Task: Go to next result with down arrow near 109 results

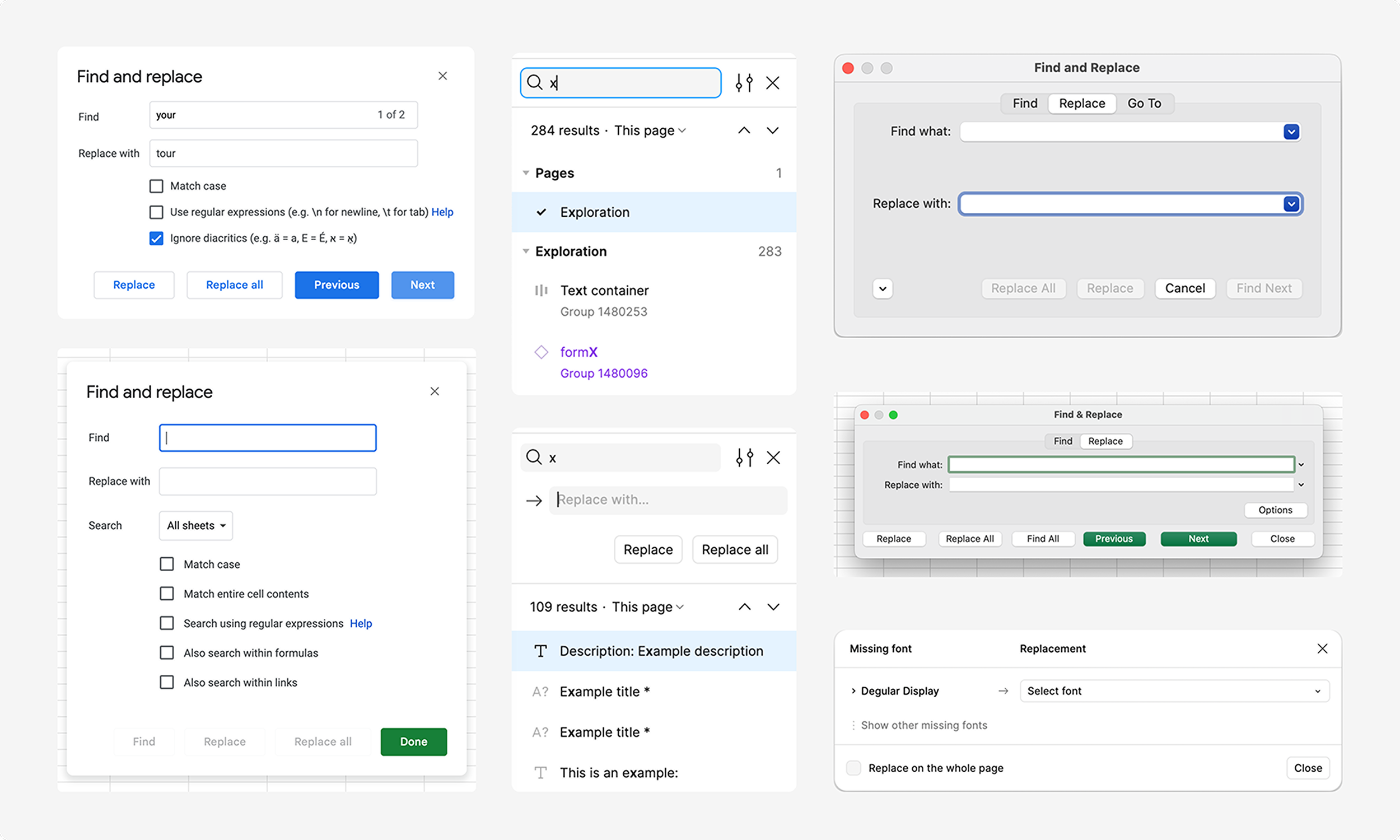Action: [x=773, y=607]
